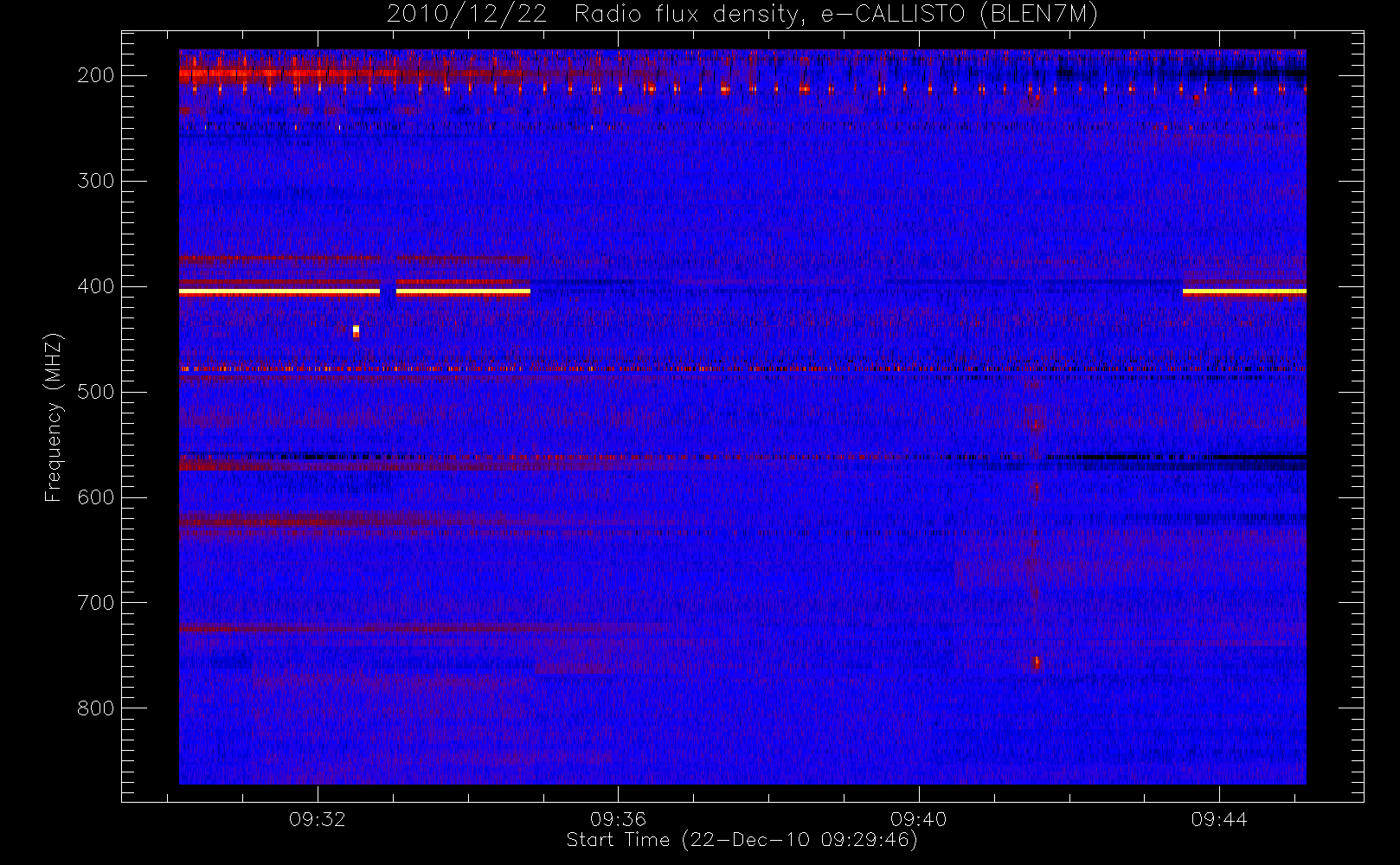Screen dimensions: 1400x865
Task: Click the 700 frequency tick label
Action: tap(96, 603)
